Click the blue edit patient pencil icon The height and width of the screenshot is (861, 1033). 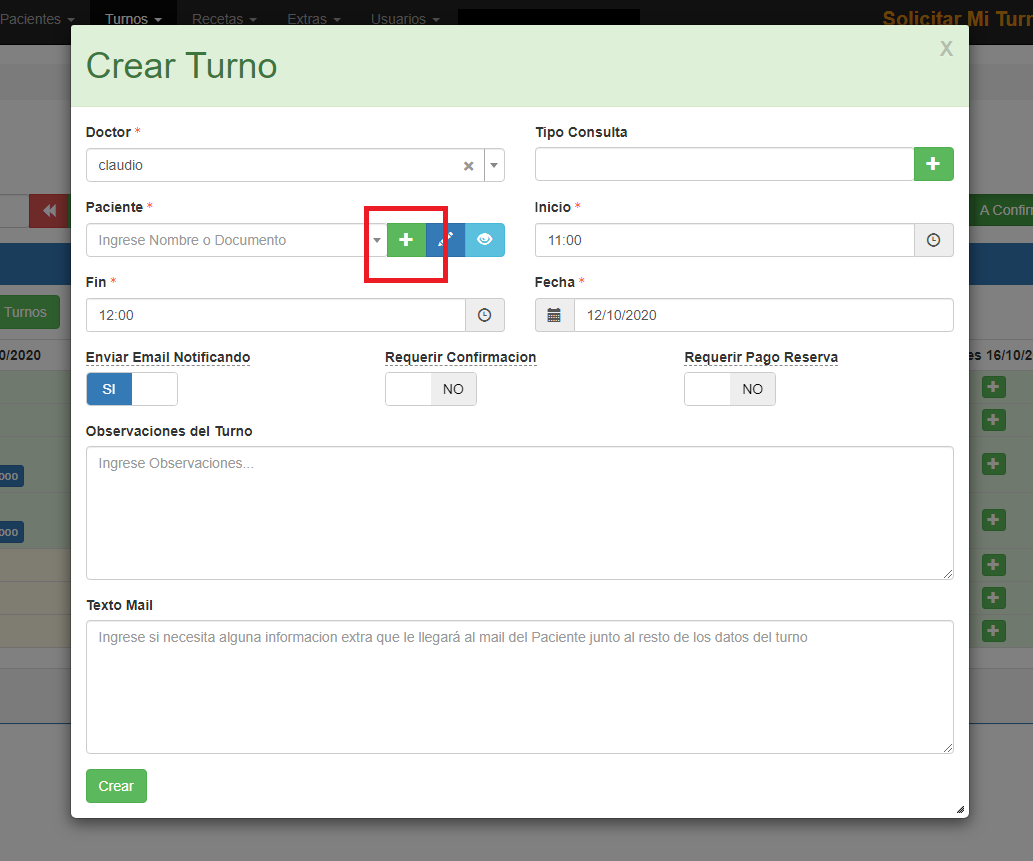coord(446,240)
